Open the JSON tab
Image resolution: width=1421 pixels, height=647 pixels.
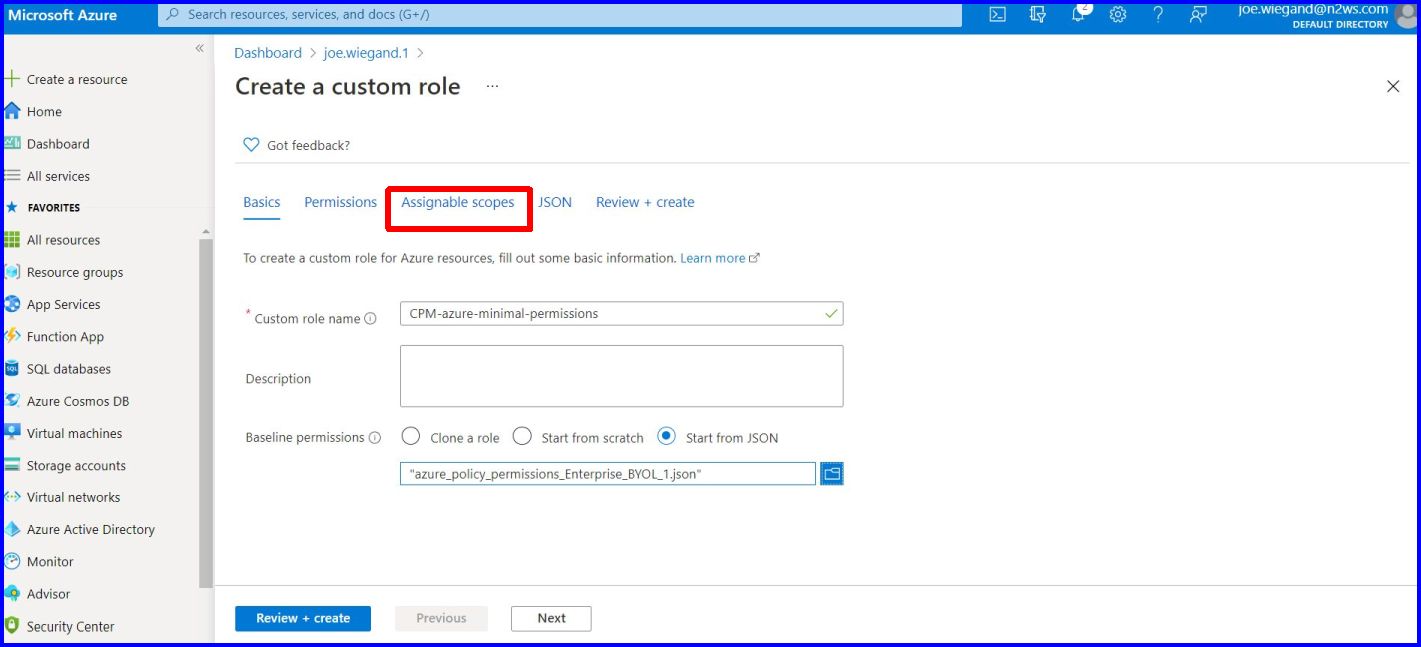point(555,202)
